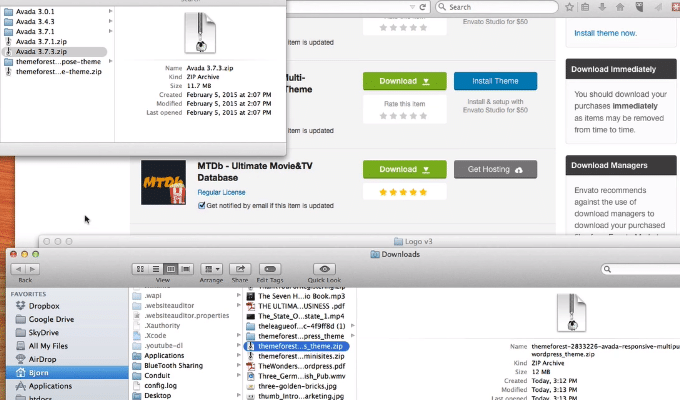Viewport: 680px width, 400px height.
Task: Select Avada 3.7.1.zip in the top Finder
Action: pyautogui.click(x=41, y=42)
